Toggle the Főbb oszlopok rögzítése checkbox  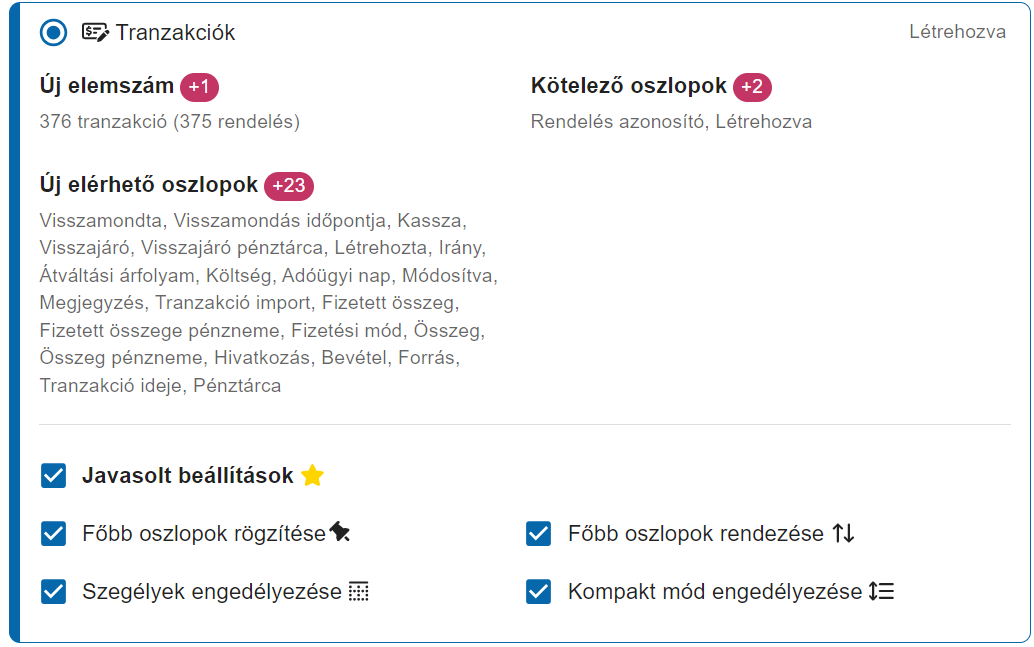[x=53, y=534]
